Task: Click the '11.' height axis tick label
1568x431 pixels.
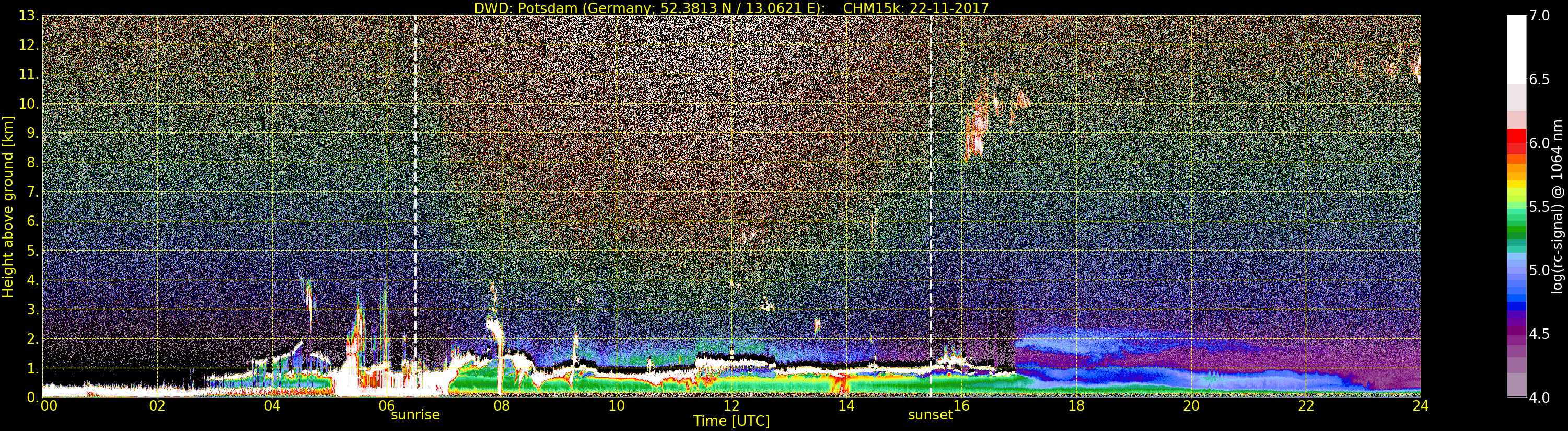Action: (29, 74)
